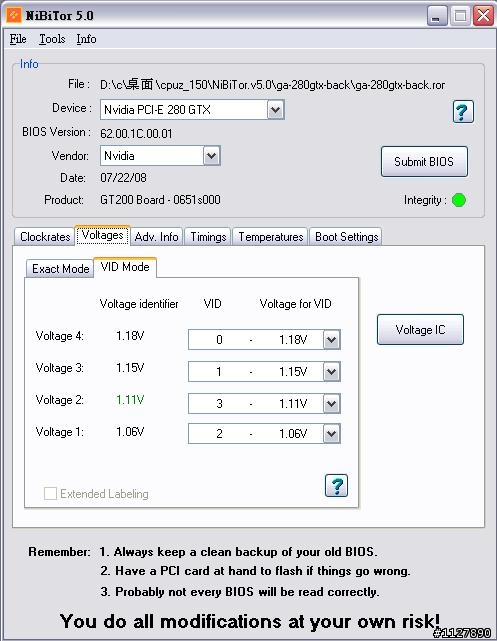Image resolution: width=497 pixels, height=641 pixels.
Task: Switch to the Boot Settings tab
Action: (346, 237)
